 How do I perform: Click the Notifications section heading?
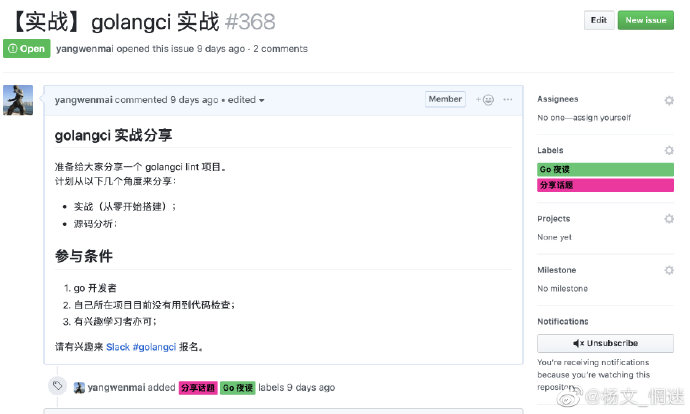(x=563, y=322)
